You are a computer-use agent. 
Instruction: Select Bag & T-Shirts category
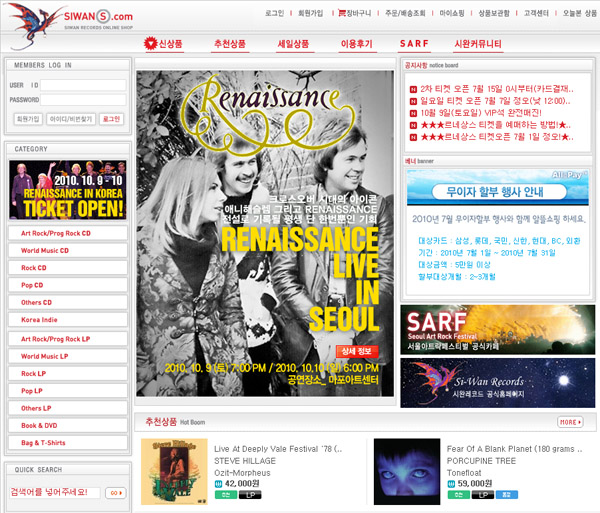click(x=68, y=443)
